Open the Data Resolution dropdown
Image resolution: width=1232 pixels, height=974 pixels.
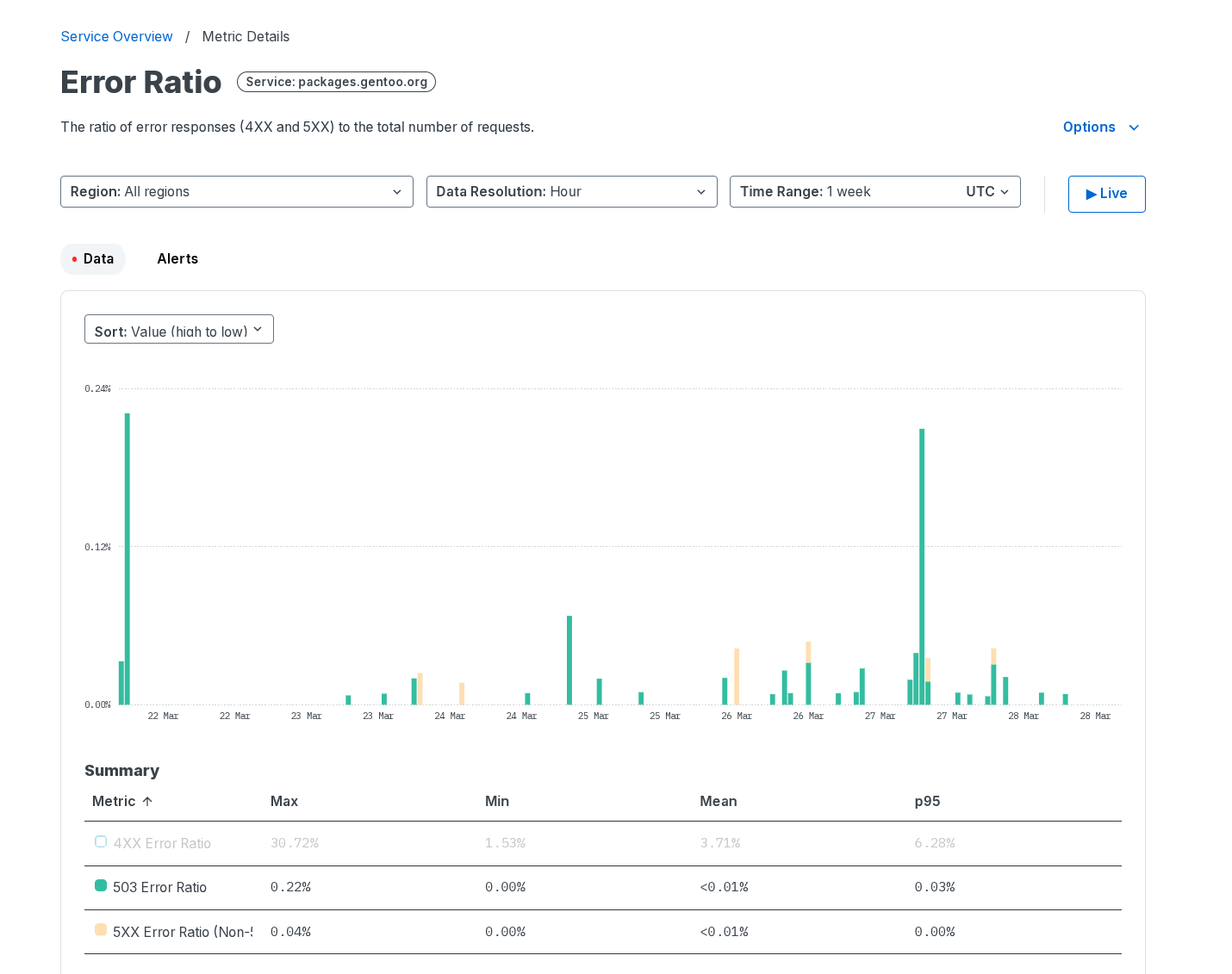(571, 192)
